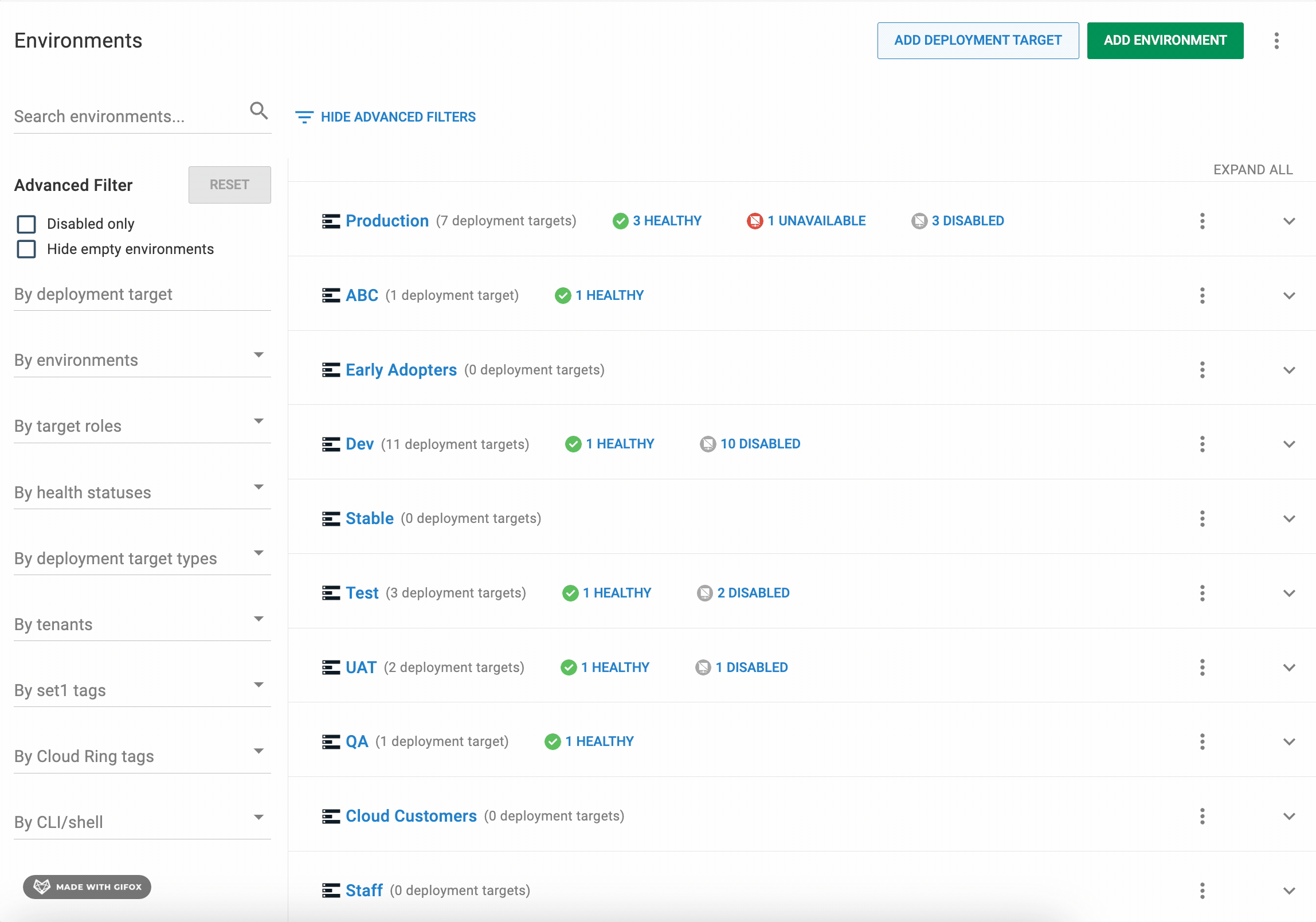The height and width of the screenshot is (922, 1316).
Task: Check Hide empty environments
Action: (x=26, y=249)
